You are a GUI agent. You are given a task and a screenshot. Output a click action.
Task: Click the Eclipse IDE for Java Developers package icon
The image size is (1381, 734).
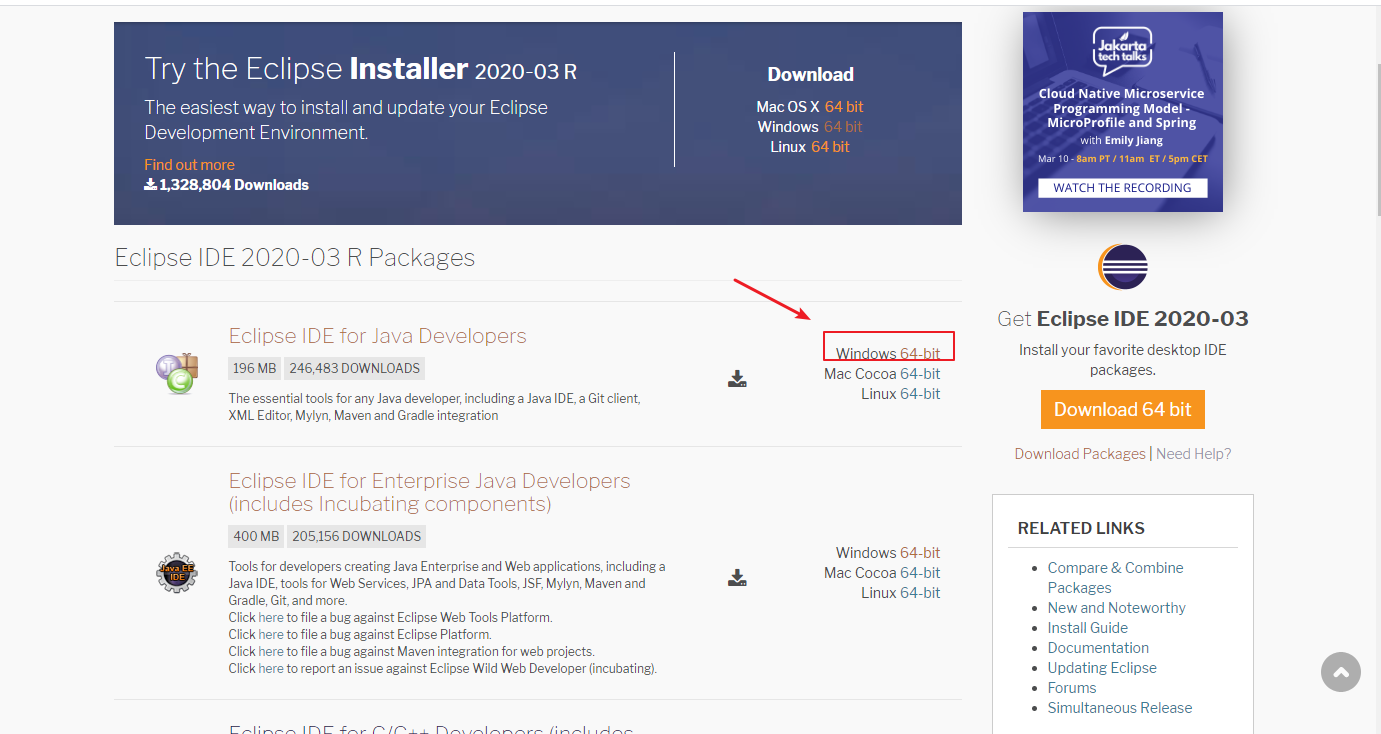(177, 375)
